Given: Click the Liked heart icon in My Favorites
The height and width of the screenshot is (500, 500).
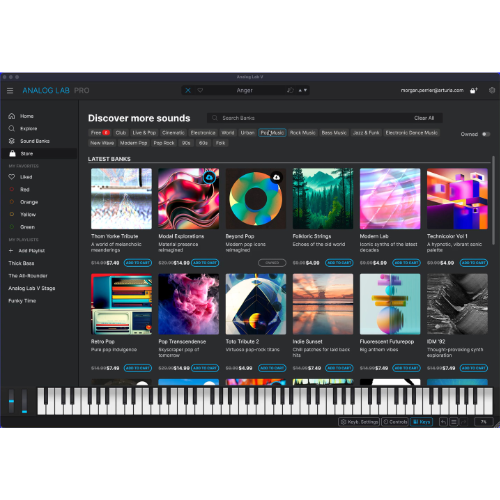Looking at the screenshot, I should (12, 177).
